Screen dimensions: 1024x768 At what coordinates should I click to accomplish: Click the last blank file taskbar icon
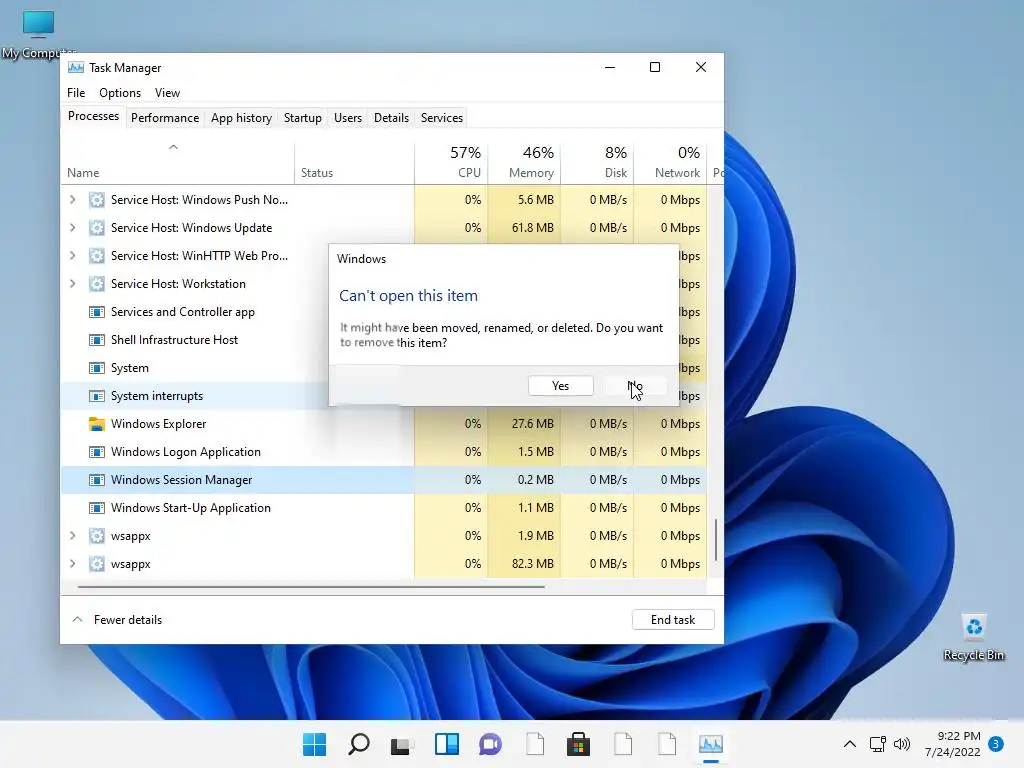click(667, 744)
